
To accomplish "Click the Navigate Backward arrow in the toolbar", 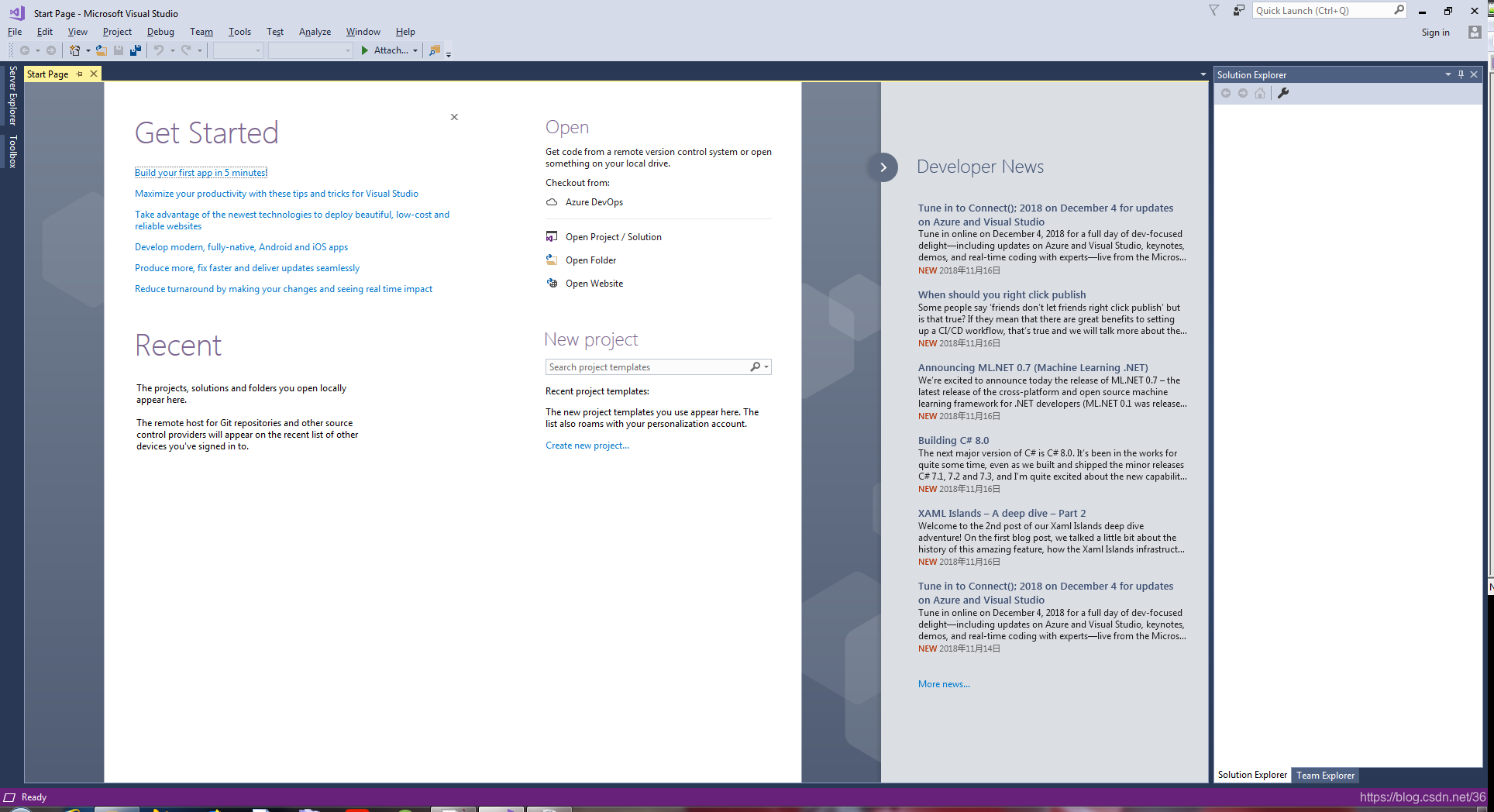I will pyautogui.click(x=25, y=50).
